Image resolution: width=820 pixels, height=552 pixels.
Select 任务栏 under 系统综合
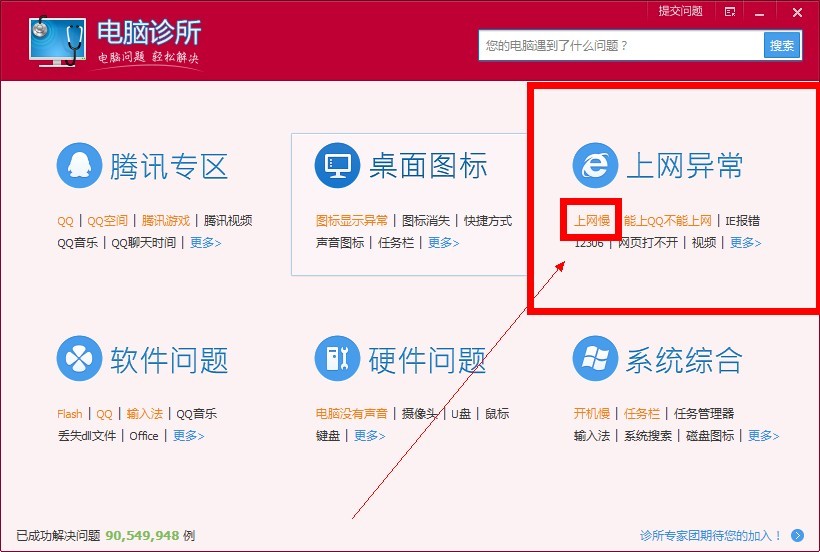click(x=642, y=414)
